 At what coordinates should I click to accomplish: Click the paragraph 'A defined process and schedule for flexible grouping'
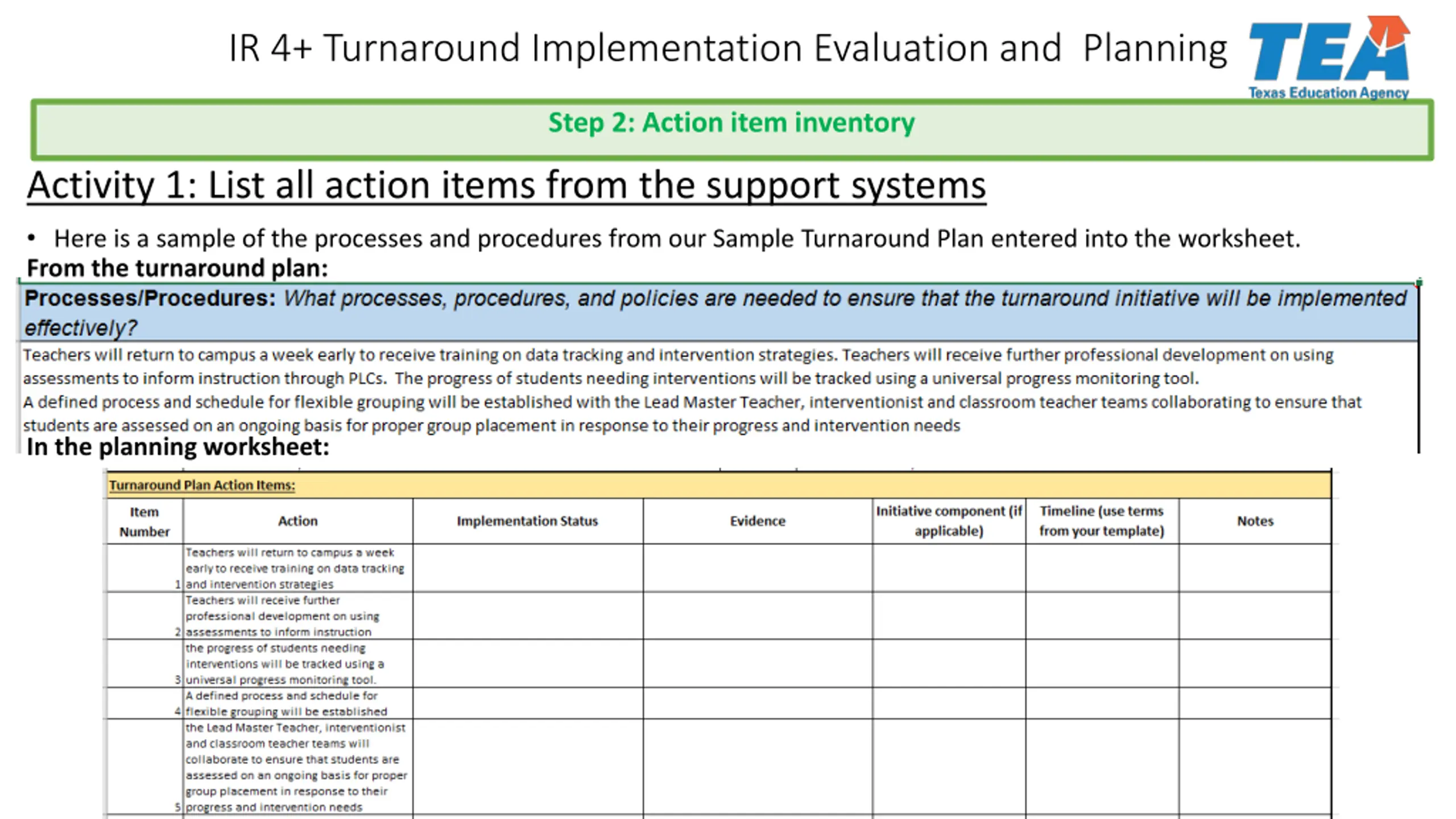click(692, 413)
